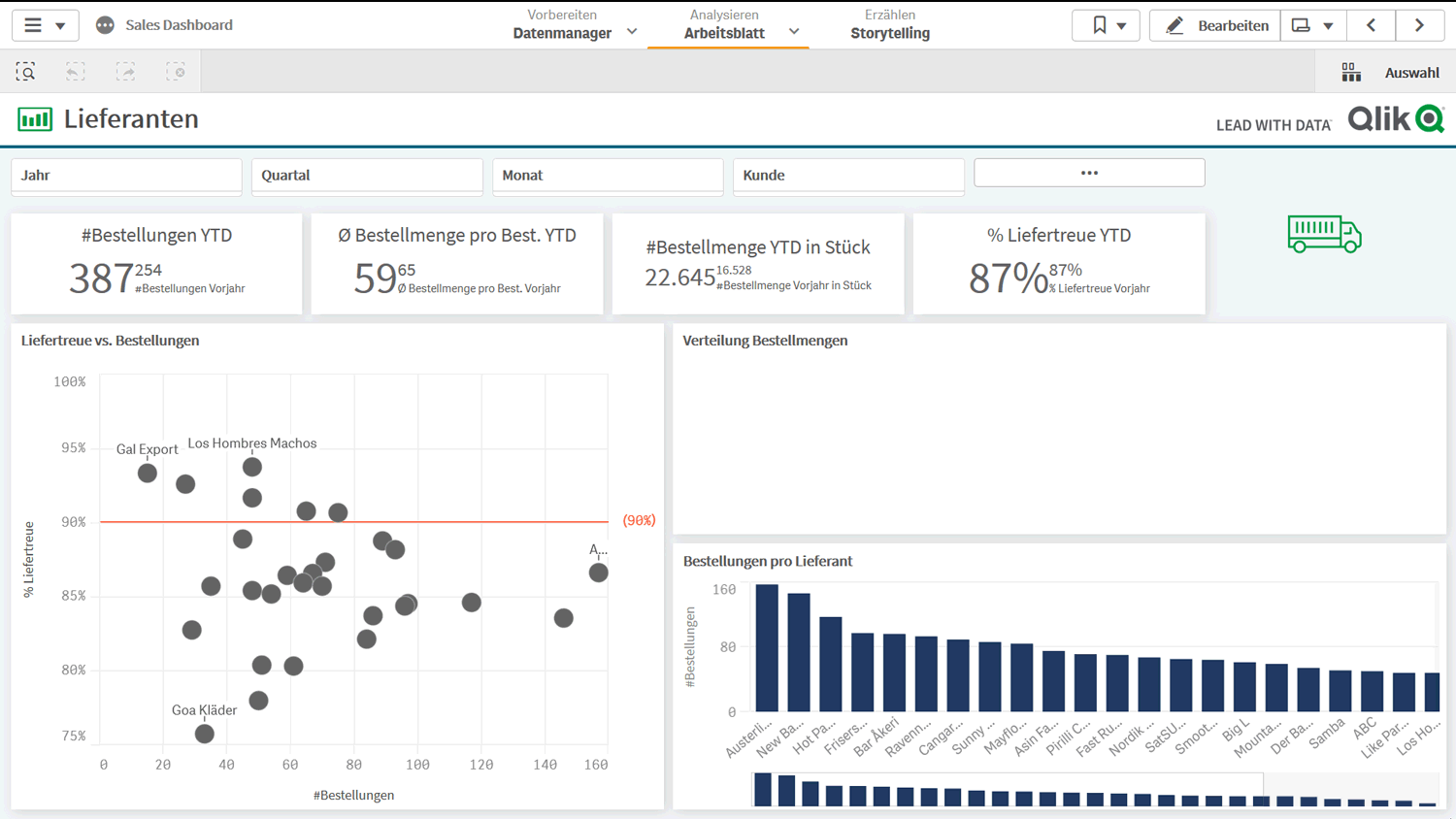Go to the next sheet
The height and width of the screenshot is (819, 1456).
click(1419, 25)
